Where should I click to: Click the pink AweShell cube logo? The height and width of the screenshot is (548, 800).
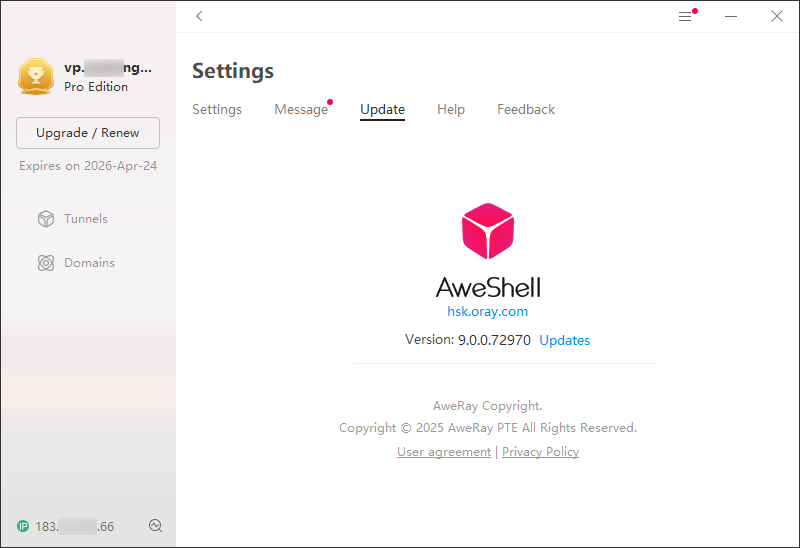point(488,231)
